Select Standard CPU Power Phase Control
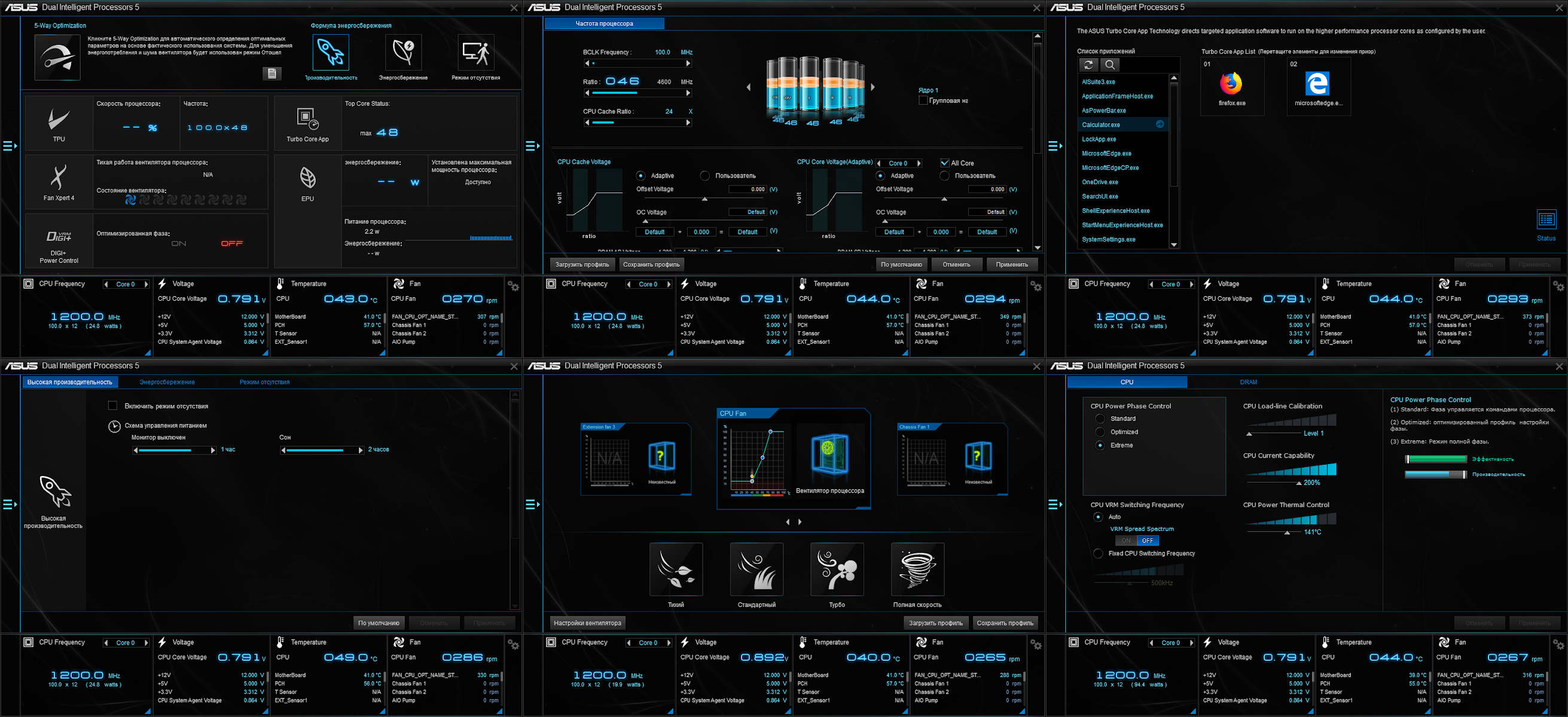Viewport: 1568px width, 717px height. pos(1100,419)
